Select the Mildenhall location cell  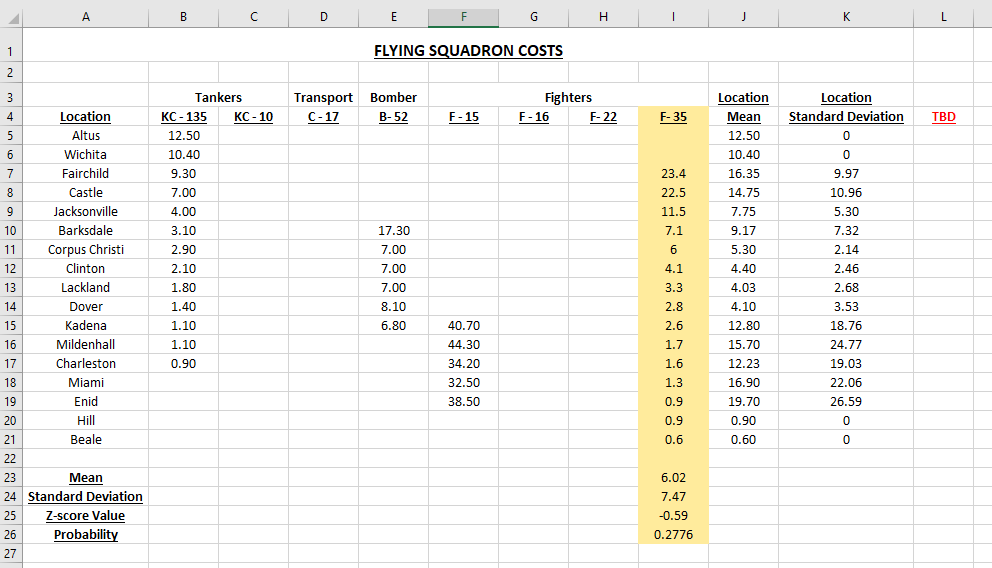85,344
